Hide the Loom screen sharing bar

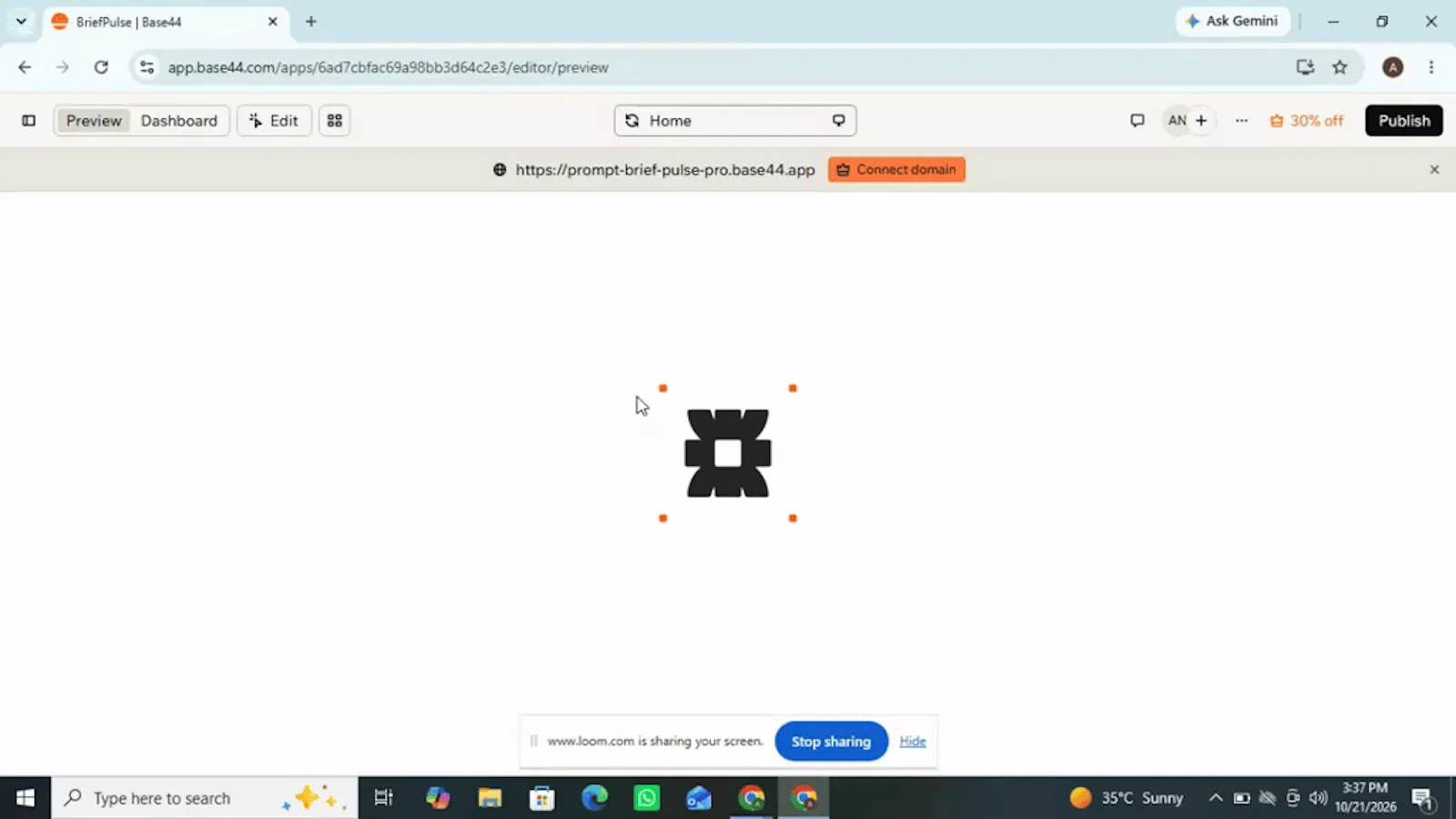(x=913, y=741)
